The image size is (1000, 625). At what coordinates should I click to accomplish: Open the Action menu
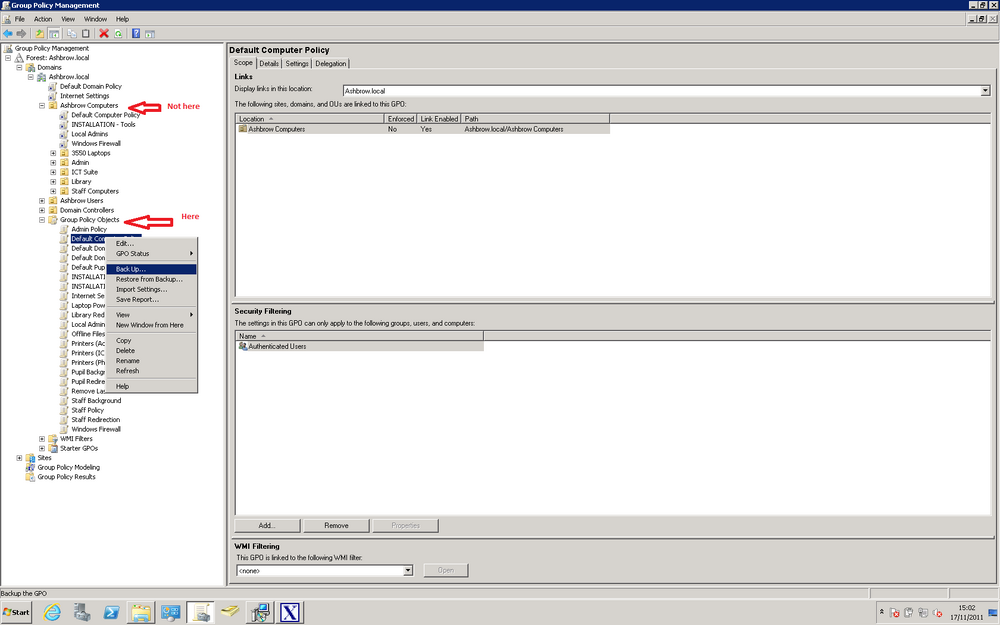point(43,19)
